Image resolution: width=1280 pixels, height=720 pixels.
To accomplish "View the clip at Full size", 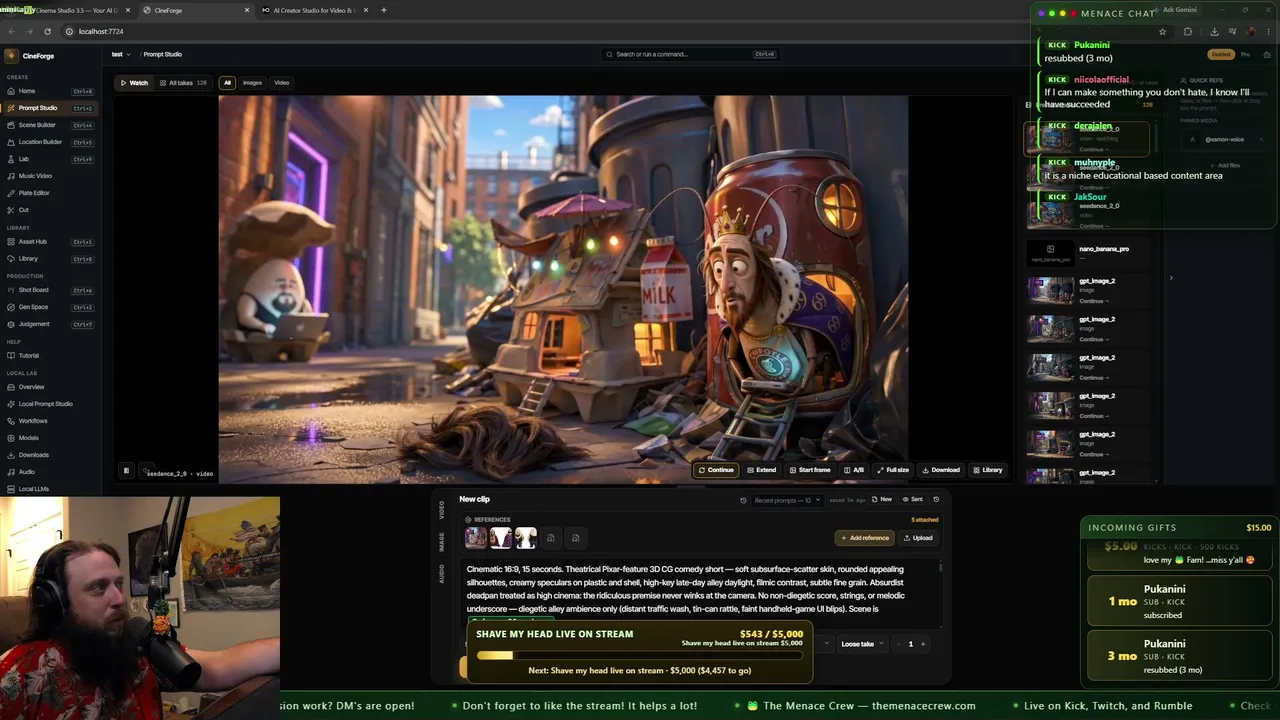I will click(893, 470).
